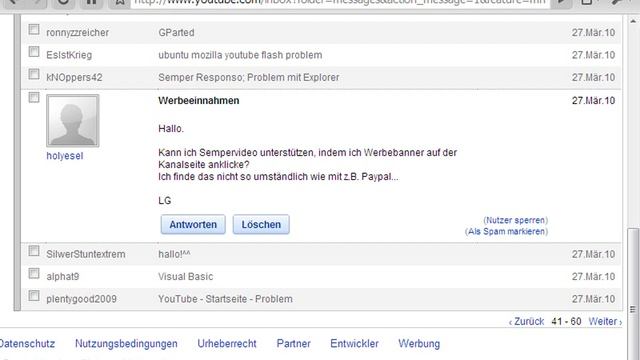Open the GParted message subject
This screenshot has width=640, height=360.
[176, 33]
